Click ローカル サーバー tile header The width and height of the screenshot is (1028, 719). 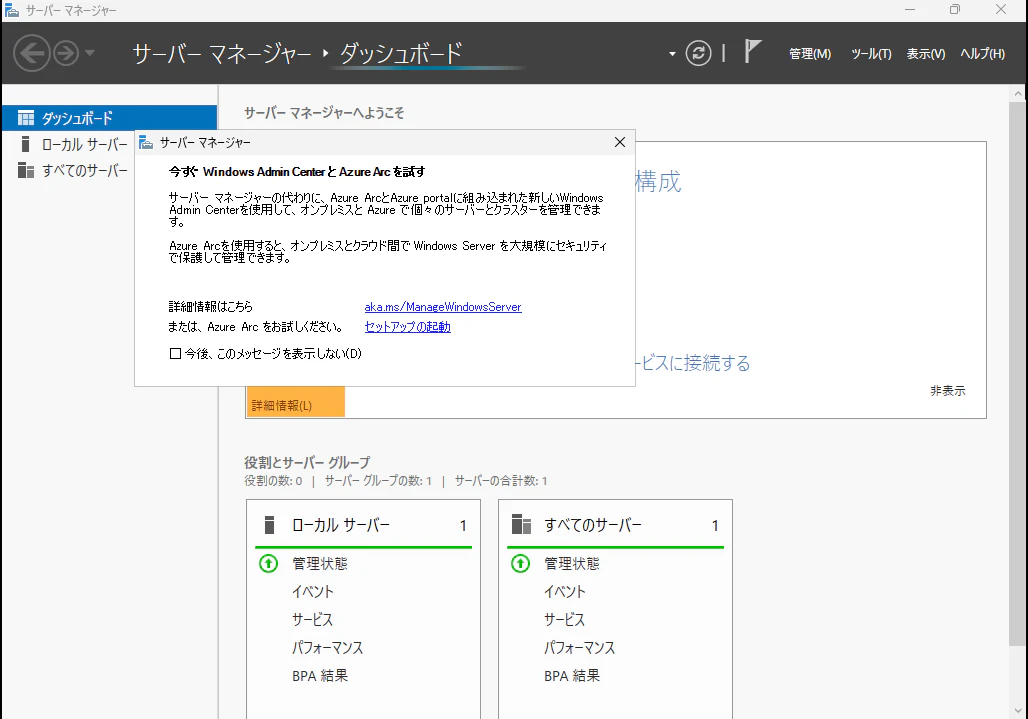point(363,525)
